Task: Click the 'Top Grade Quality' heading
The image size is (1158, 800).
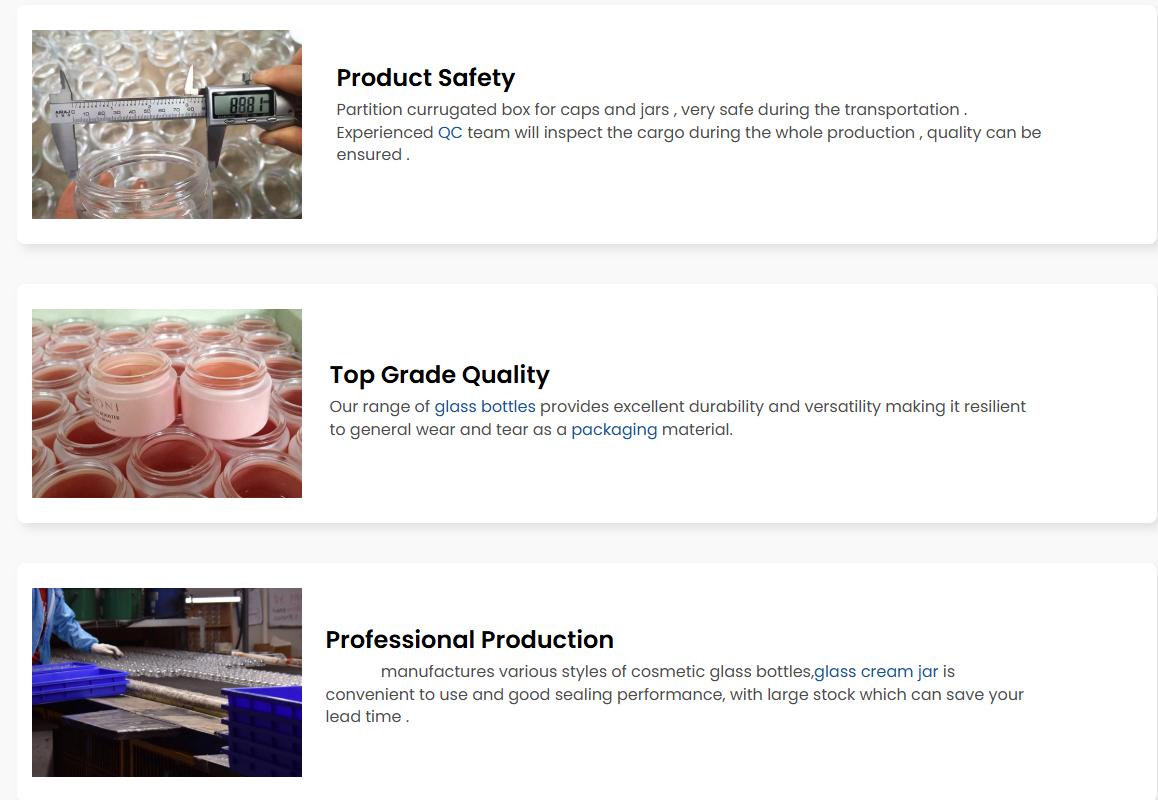Action: pyautogui.click(x=439, y=375)
